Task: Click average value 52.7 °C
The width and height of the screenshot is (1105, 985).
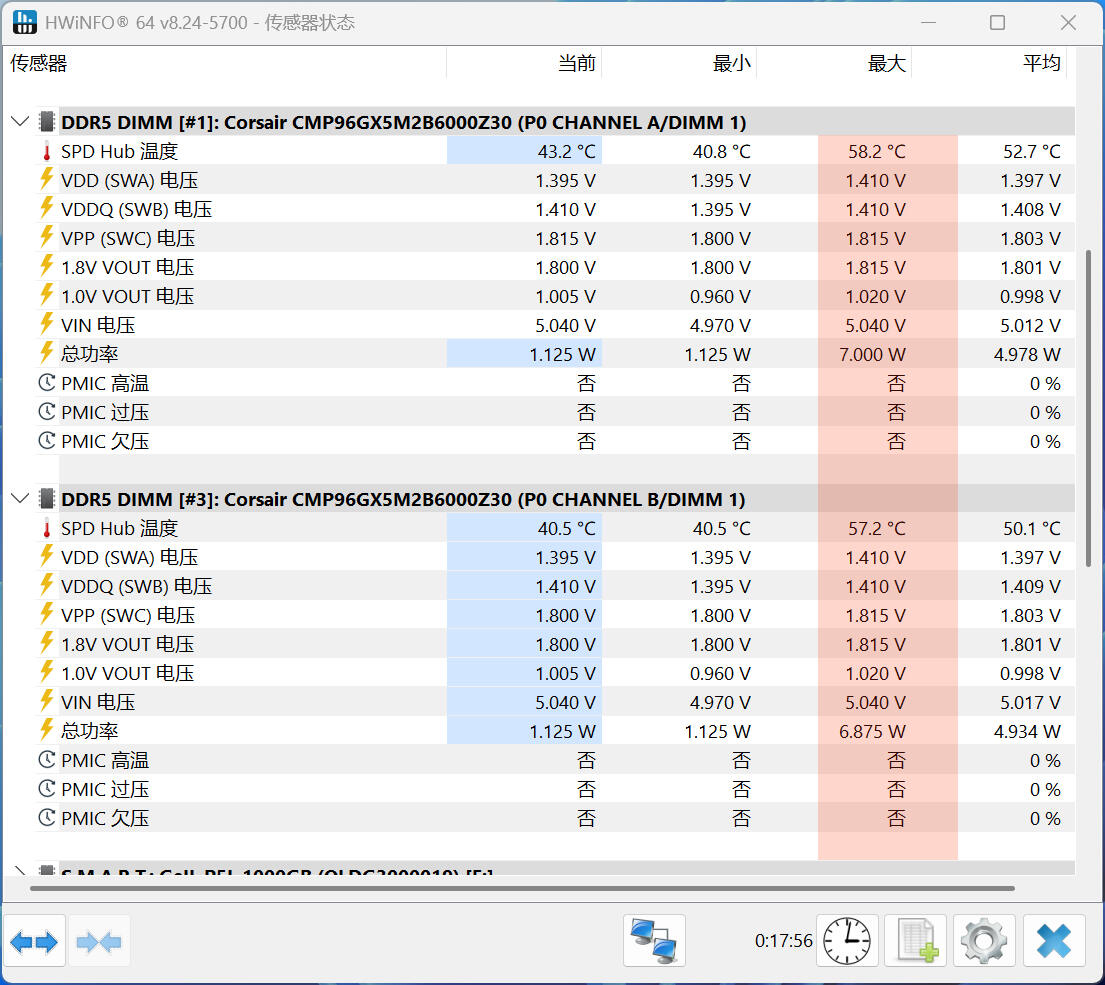Action: pyautogui.click(x=1032, y=151)
